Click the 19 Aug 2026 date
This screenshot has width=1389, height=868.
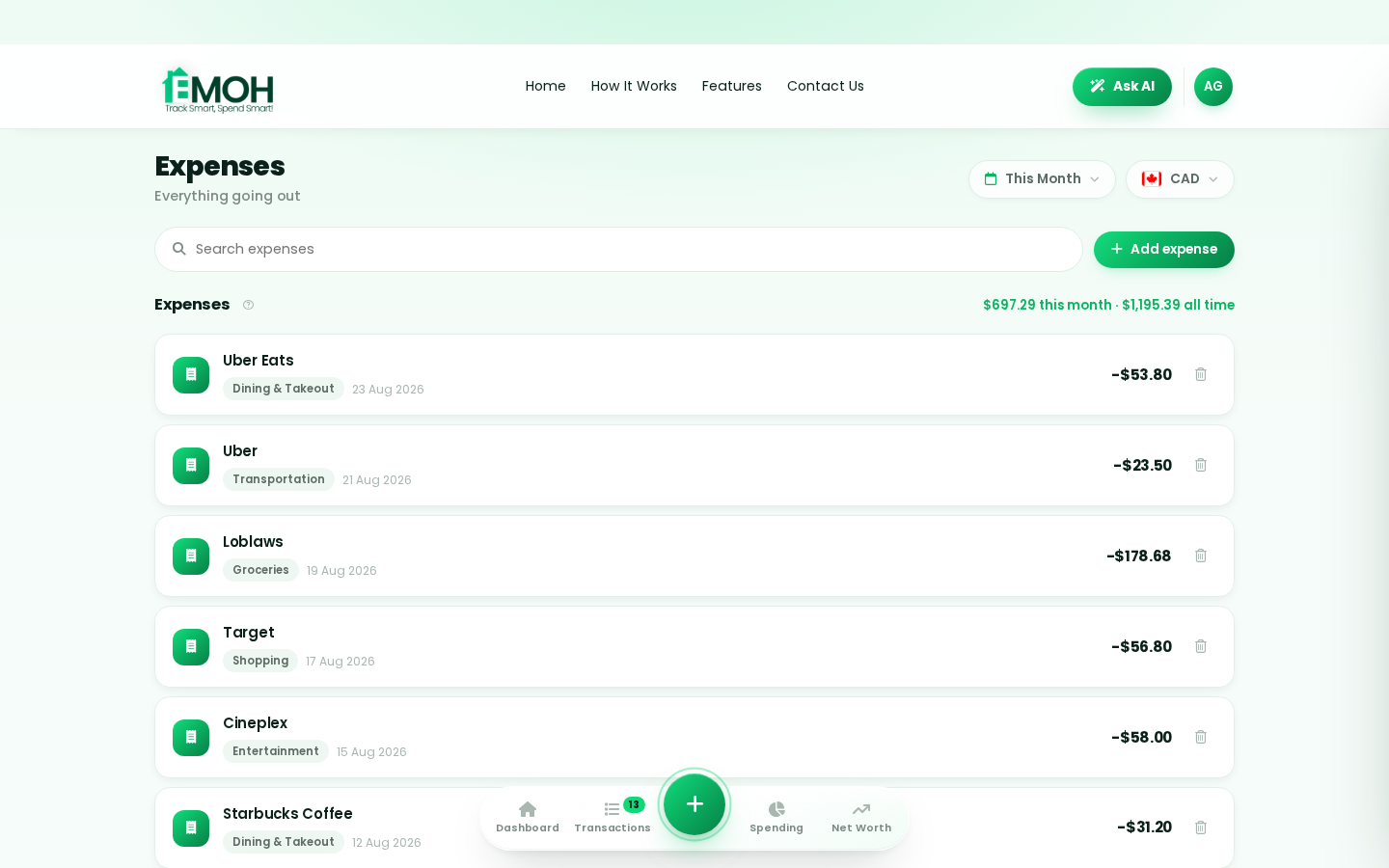click(341, 571)
